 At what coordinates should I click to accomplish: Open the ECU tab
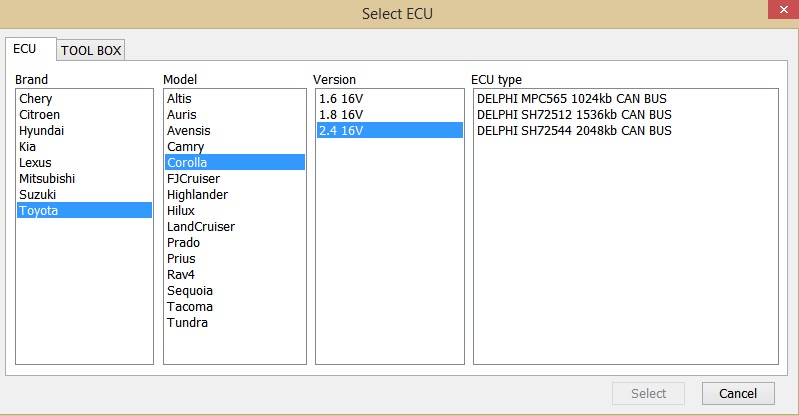[26, 49]
